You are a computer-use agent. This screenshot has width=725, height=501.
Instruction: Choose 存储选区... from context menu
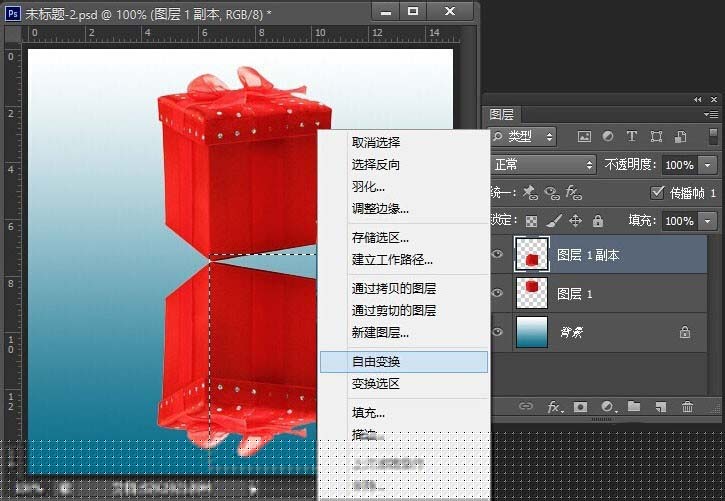pos(403,238)
